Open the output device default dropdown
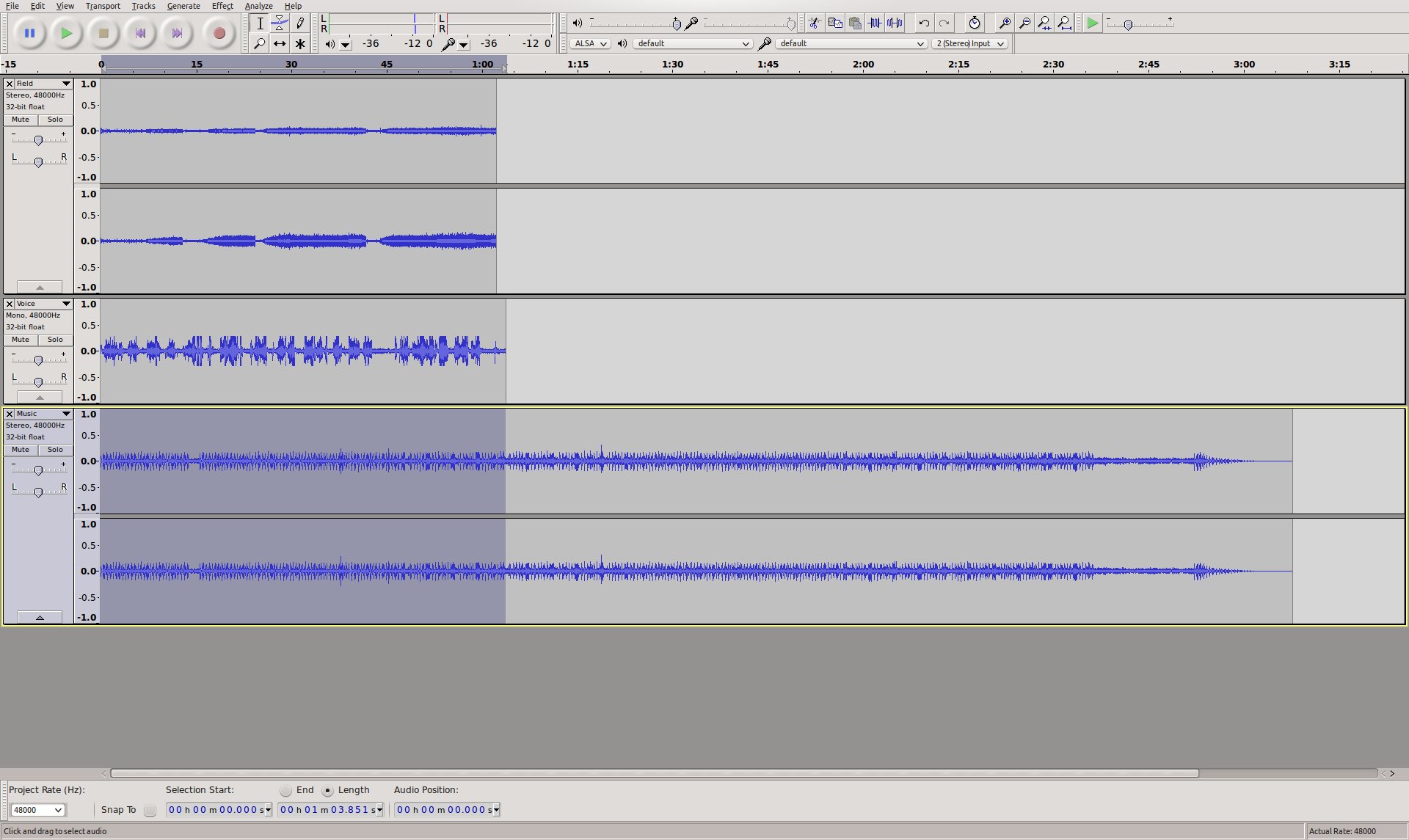 pos(692,43)
